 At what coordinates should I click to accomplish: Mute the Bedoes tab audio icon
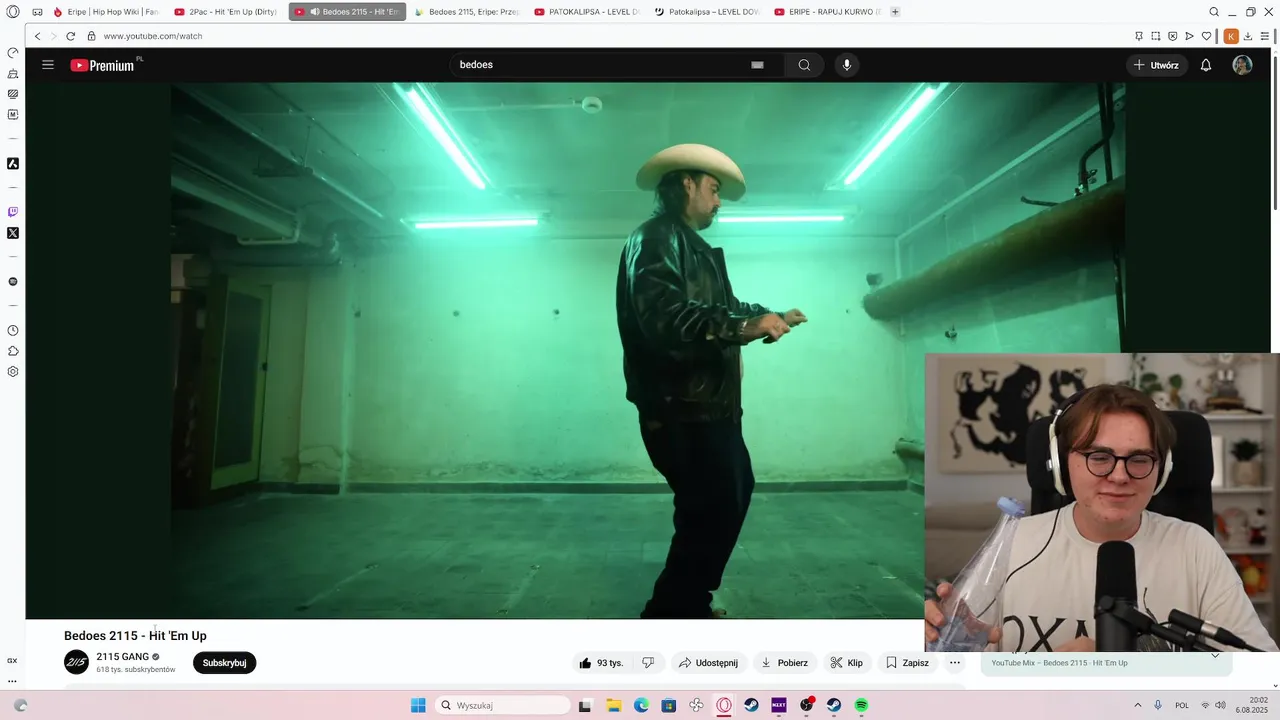[314, 12]
